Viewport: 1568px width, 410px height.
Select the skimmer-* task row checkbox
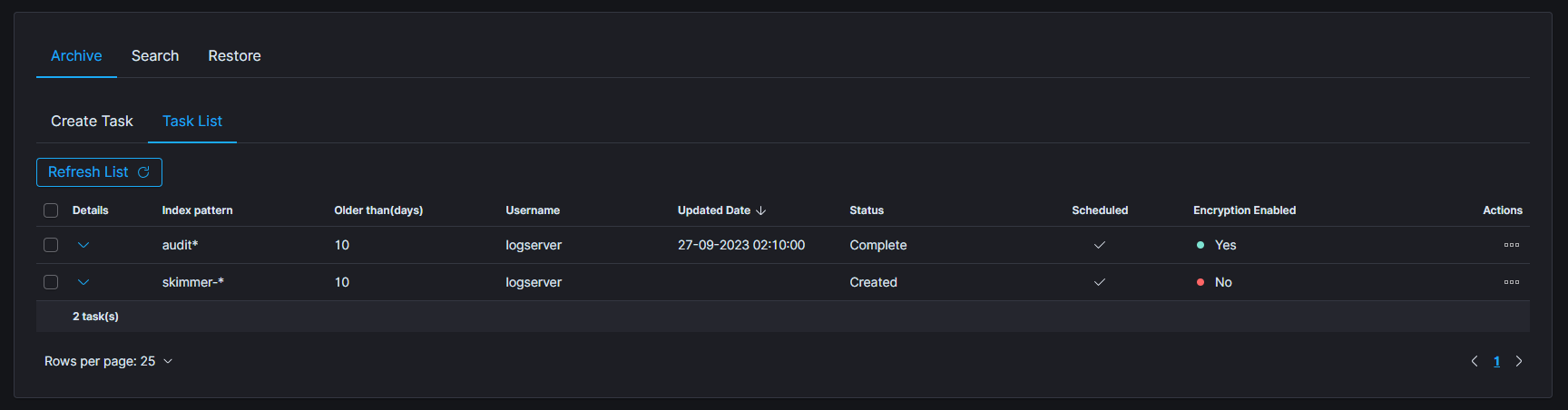click(51, 282)
